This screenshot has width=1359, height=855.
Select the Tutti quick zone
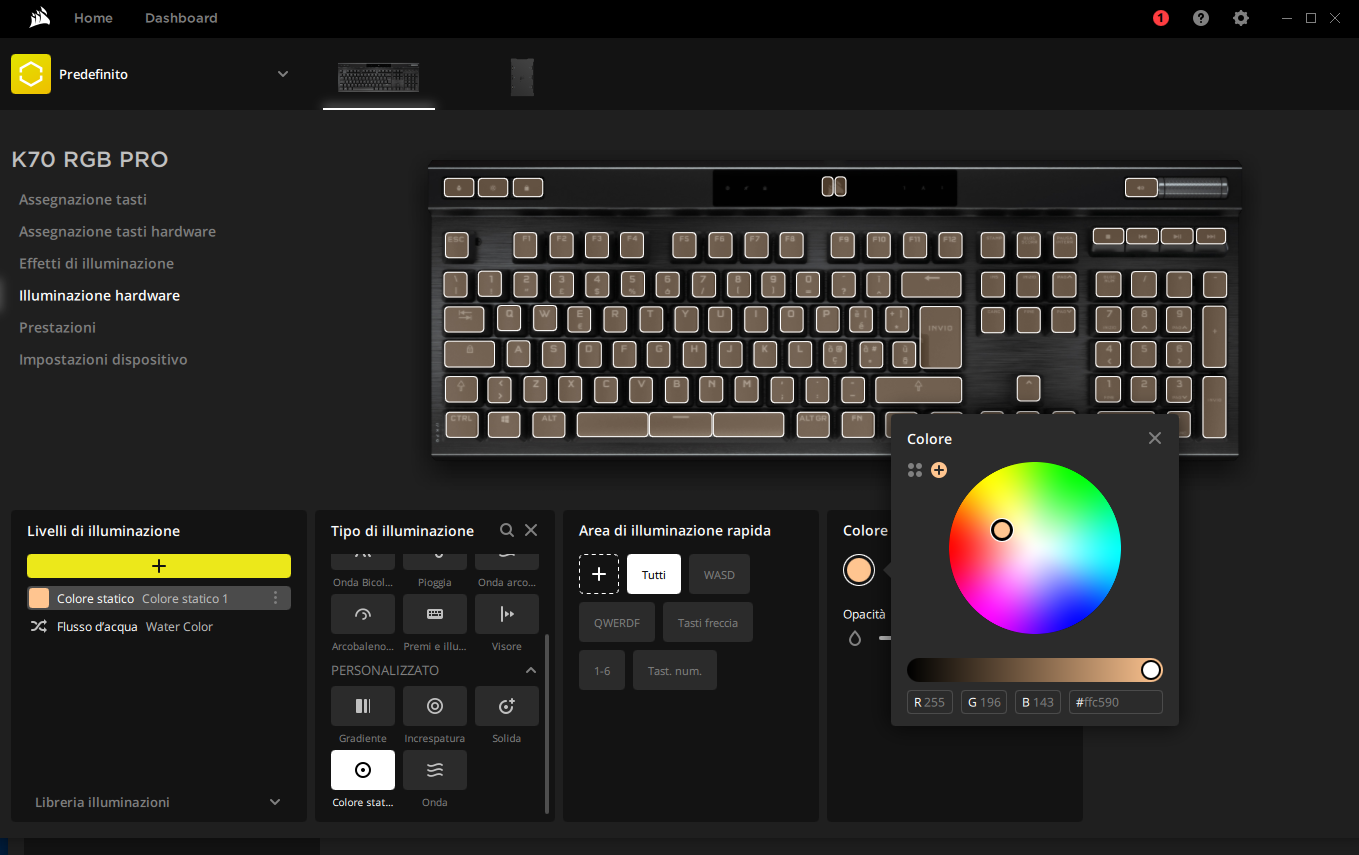[654, 574]
